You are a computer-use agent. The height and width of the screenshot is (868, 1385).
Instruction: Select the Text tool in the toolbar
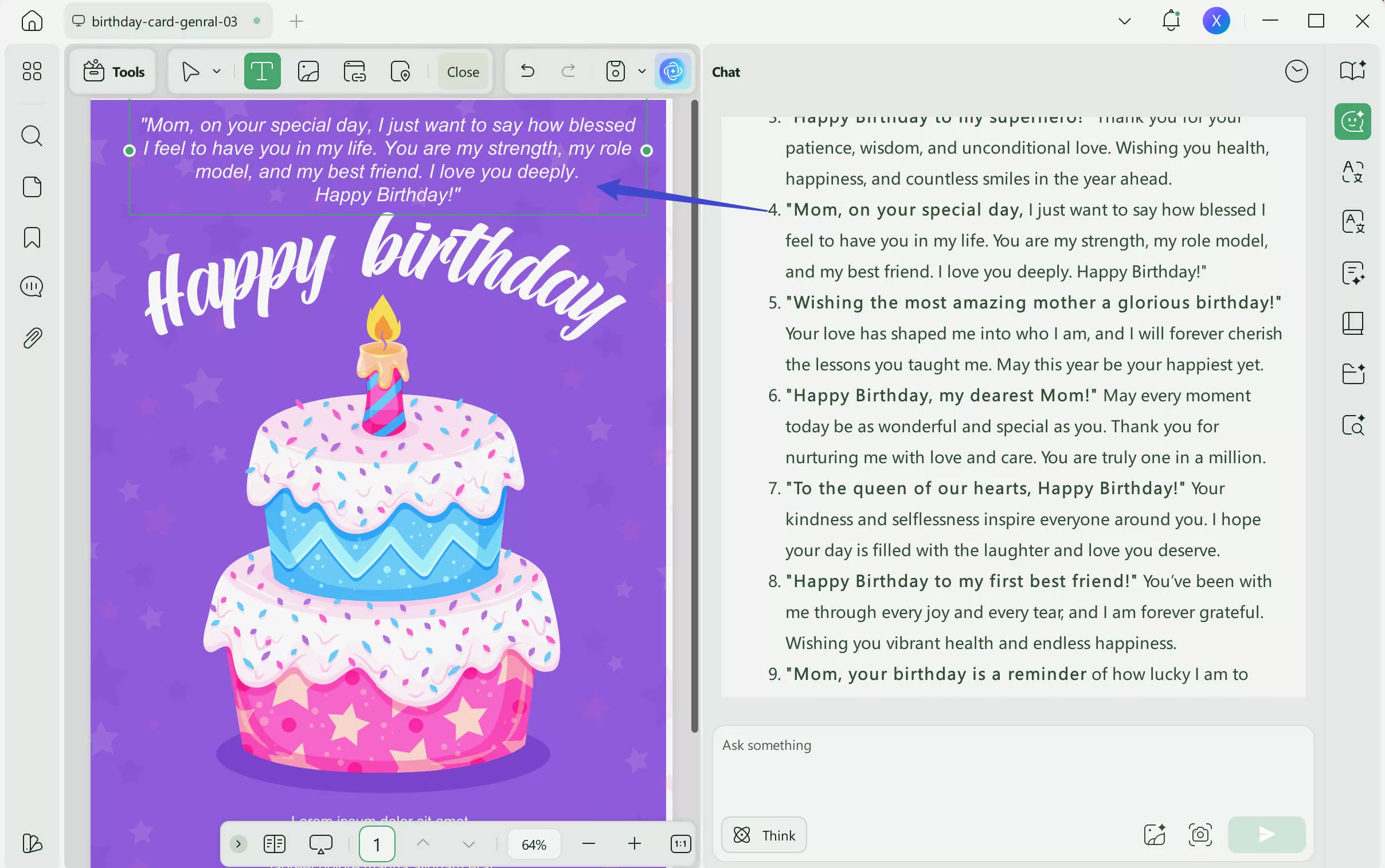coord(262,71)
